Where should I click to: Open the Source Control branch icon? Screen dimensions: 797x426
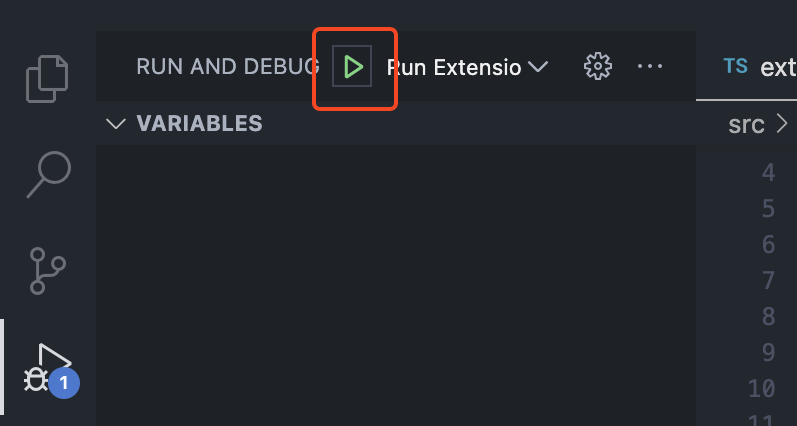point(47,270)
